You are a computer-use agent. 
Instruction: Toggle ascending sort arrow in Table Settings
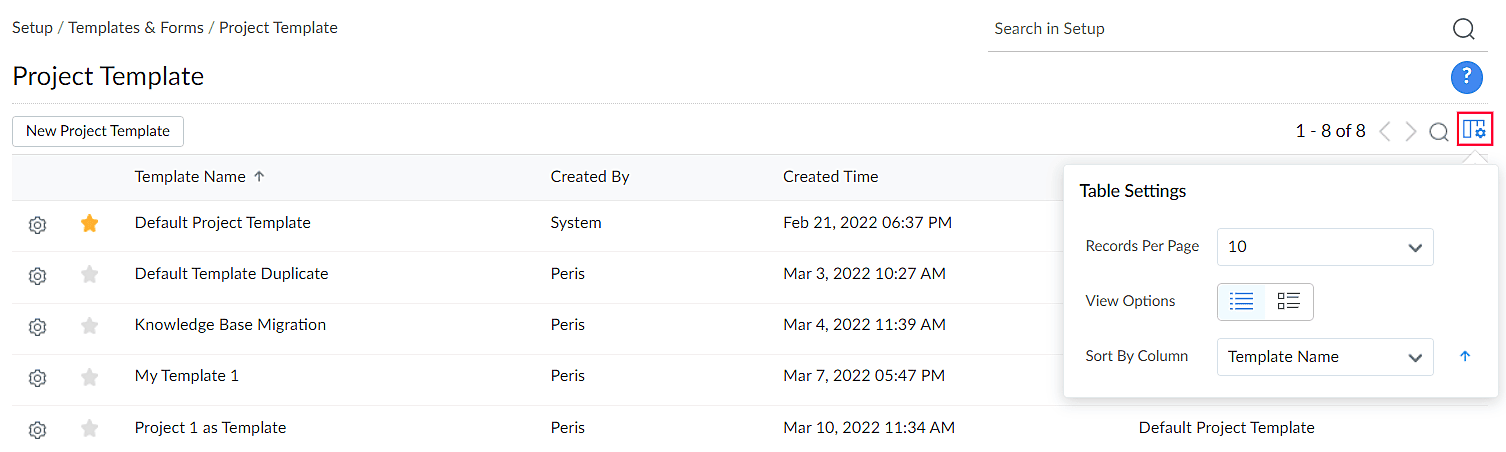click(1465, 356)
